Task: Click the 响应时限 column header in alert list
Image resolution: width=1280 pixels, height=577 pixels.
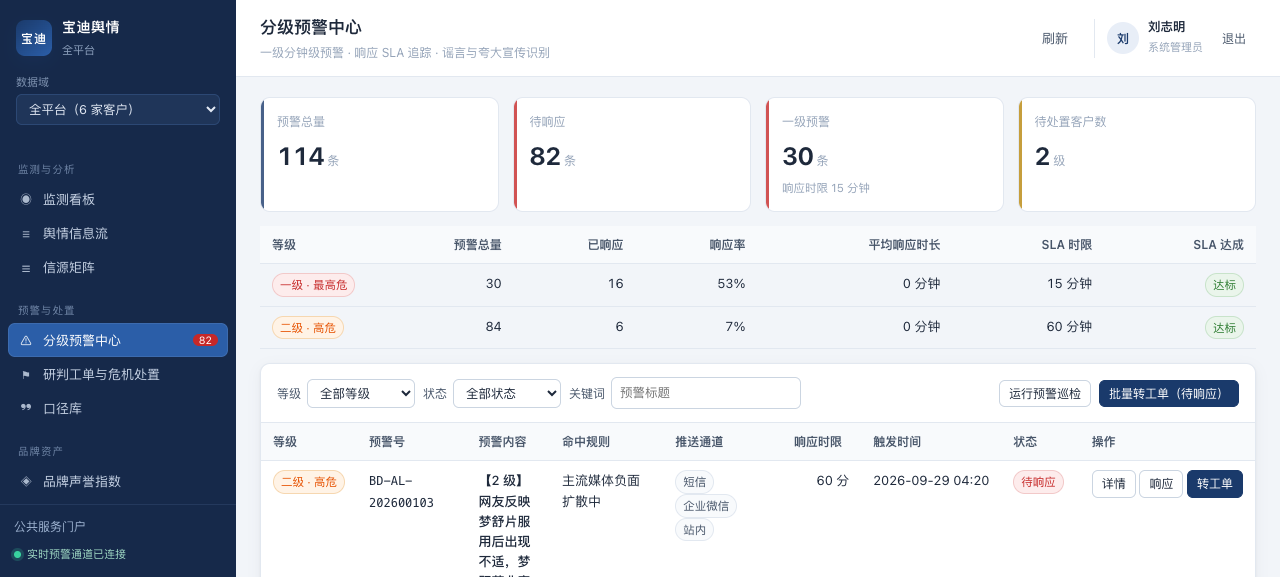Action: coord(817,442)
